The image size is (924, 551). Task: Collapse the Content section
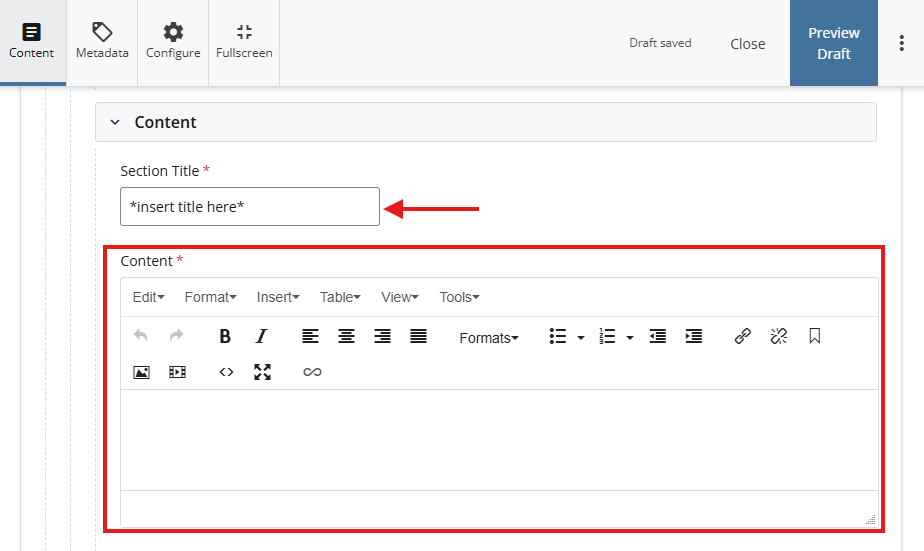(x=115, y=122)
